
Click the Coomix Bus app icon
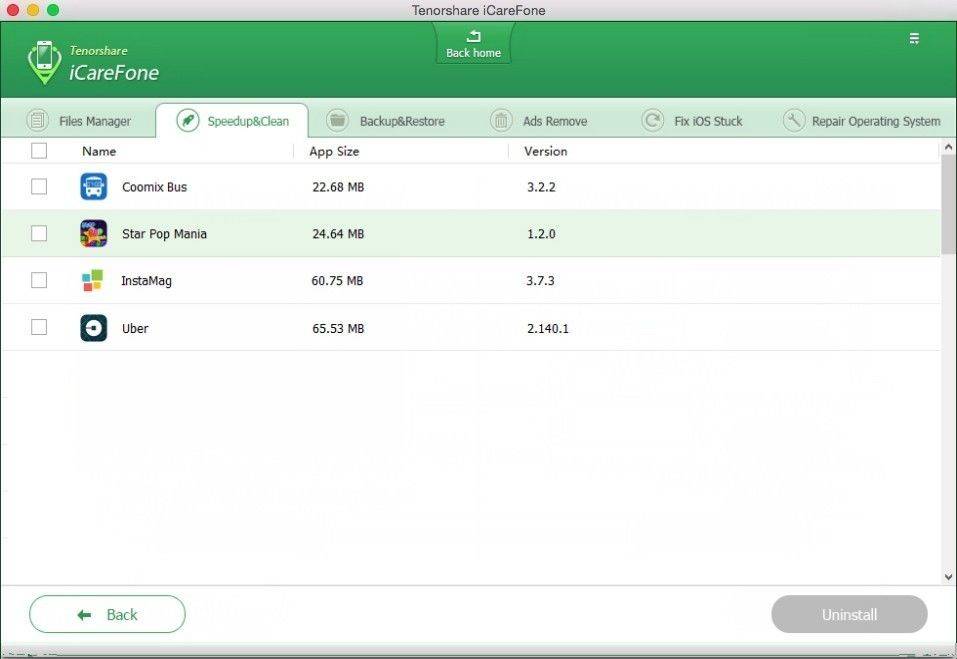[x=93, y=187]
